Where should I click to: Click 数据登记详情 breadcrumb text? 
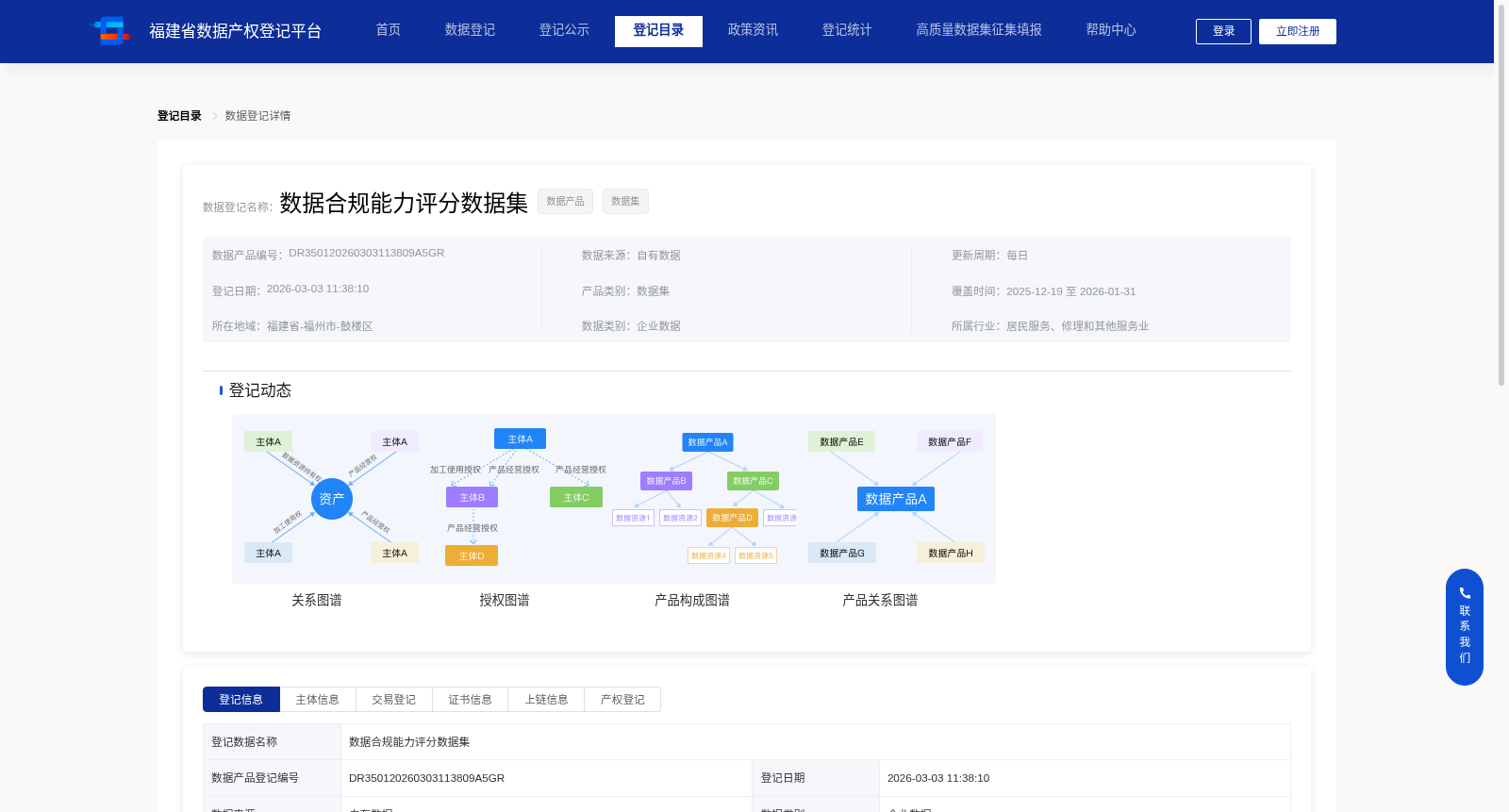(257, 116)
